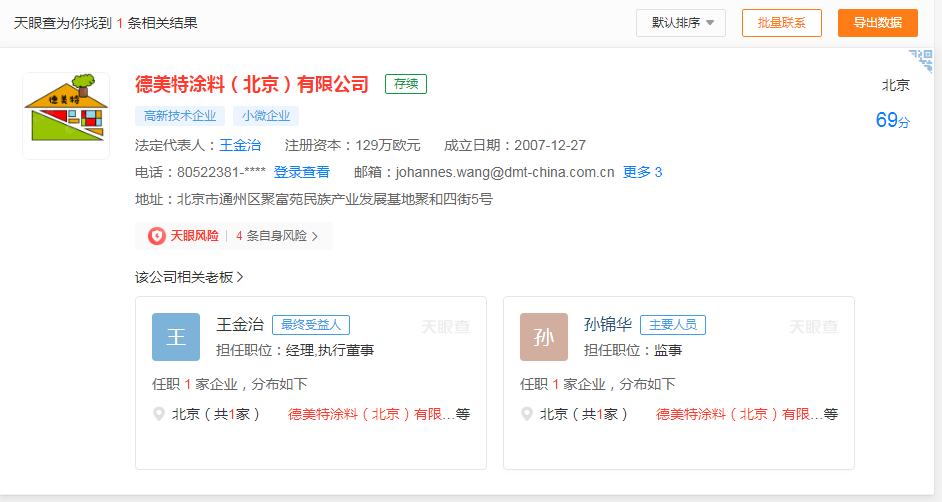Open company title 德美特涂料（北京）有限公司
This screenshot has height=502, width=942.
click(x=252, y=84)
